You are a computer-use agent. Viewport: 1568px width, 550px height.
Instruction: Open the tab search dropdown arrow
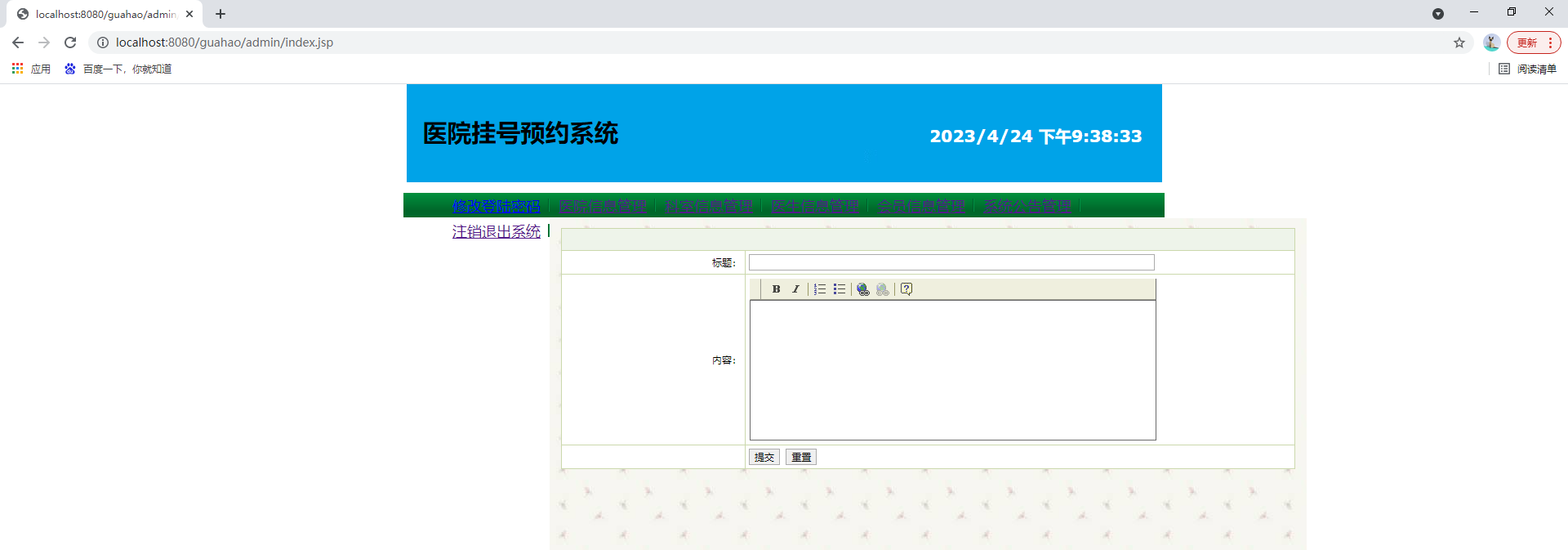tap(1438, 14)
